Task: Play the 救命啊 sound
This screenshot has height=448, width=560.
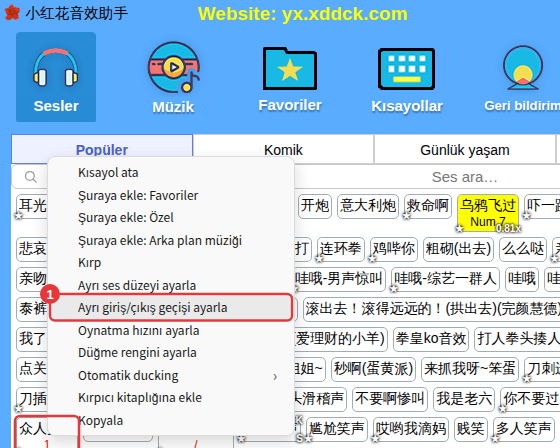Action: click(428, 206)
